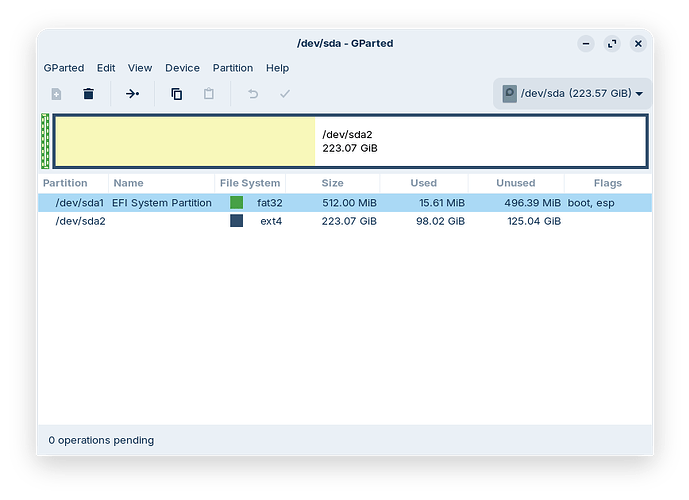
Task: Minimize the GParted window
Action: click(586, 43)
